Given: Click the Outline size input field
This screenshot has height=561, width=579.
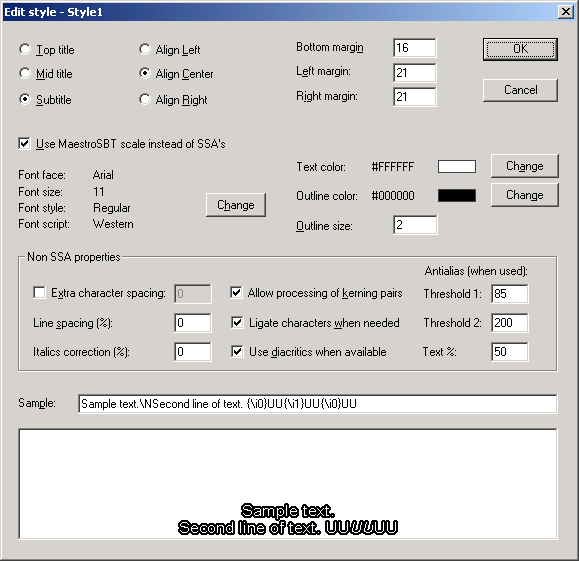Looking at the screenshot, I should (415, 225).
